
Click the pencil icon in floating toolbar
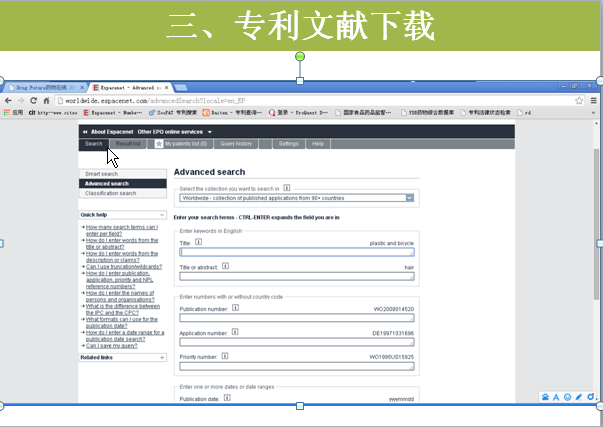tap(579, 397)
